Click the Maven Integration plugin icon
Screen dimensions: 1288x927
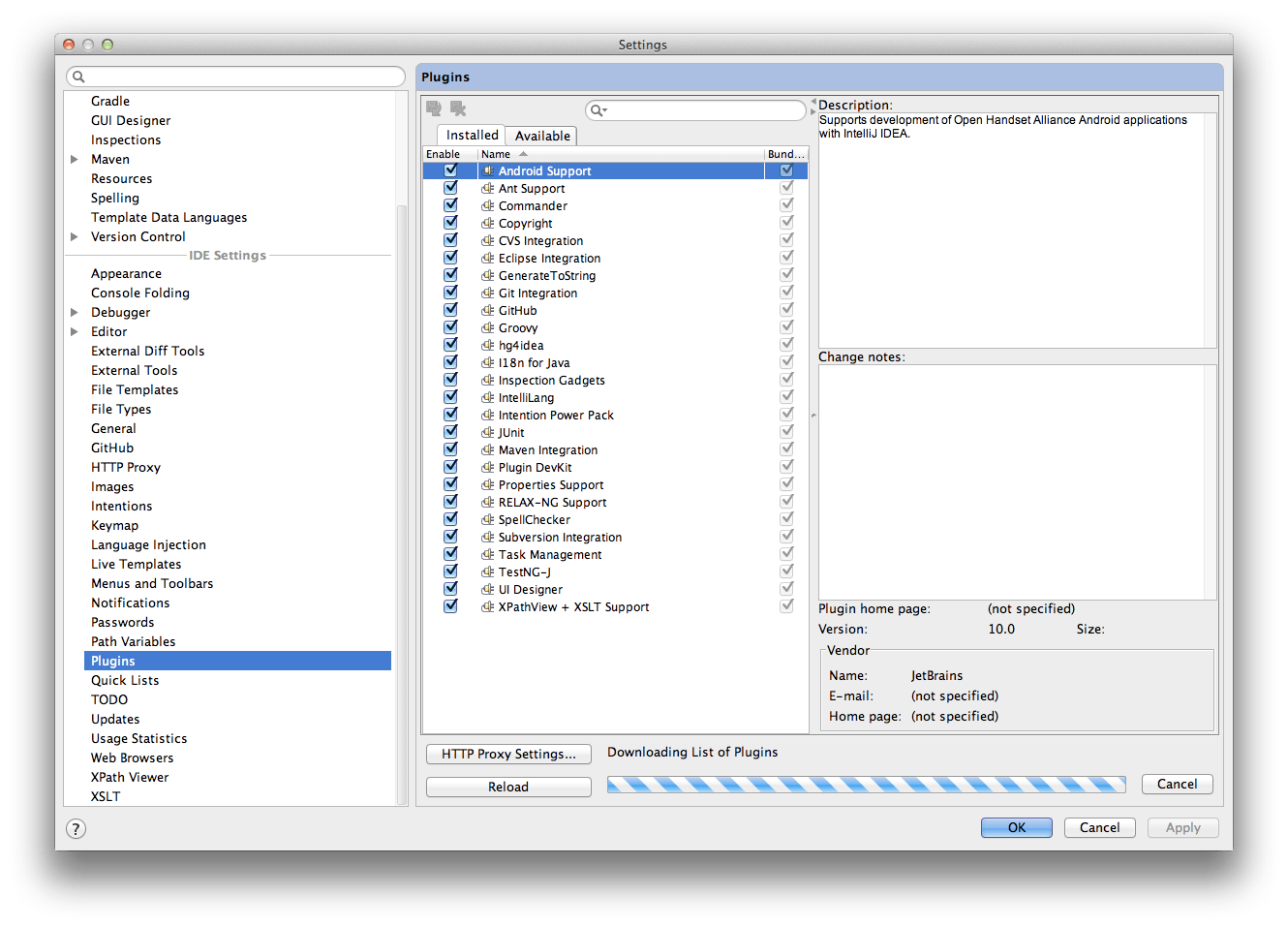pyautogui.click(x=488, y=449)
